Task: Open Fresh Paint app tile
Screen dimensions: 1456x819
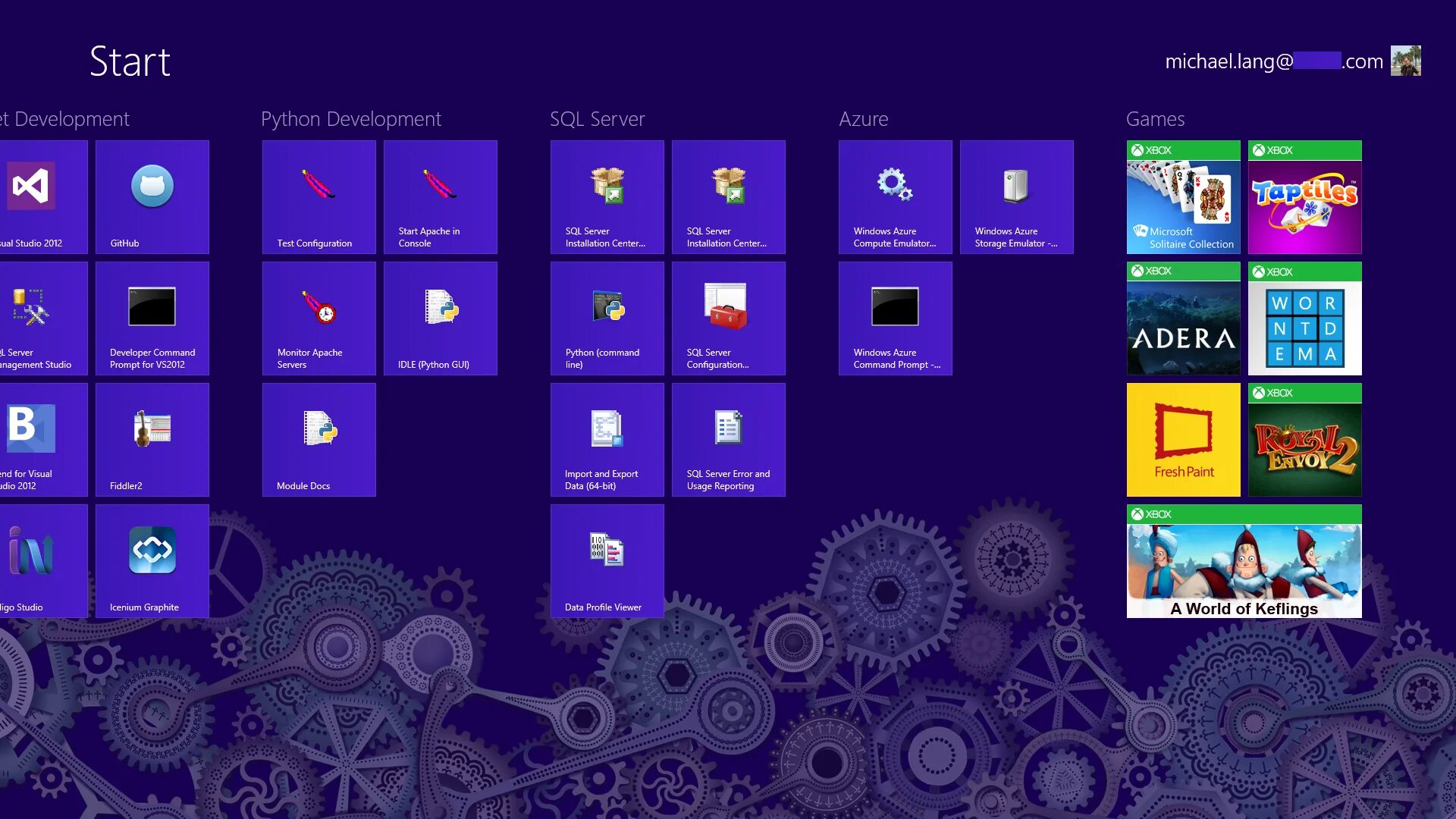Action: click(x=1183, y=440)
